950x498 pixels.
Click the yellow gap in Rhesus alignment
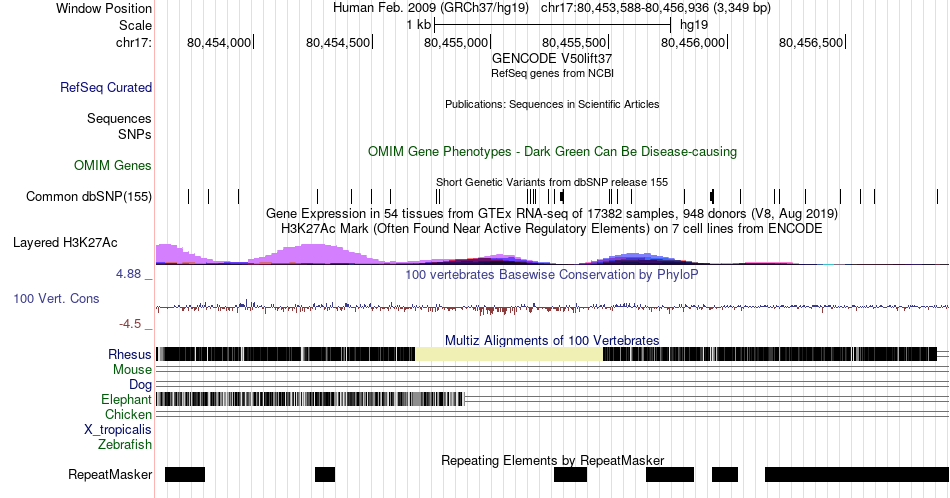click(x=509, y=354)
